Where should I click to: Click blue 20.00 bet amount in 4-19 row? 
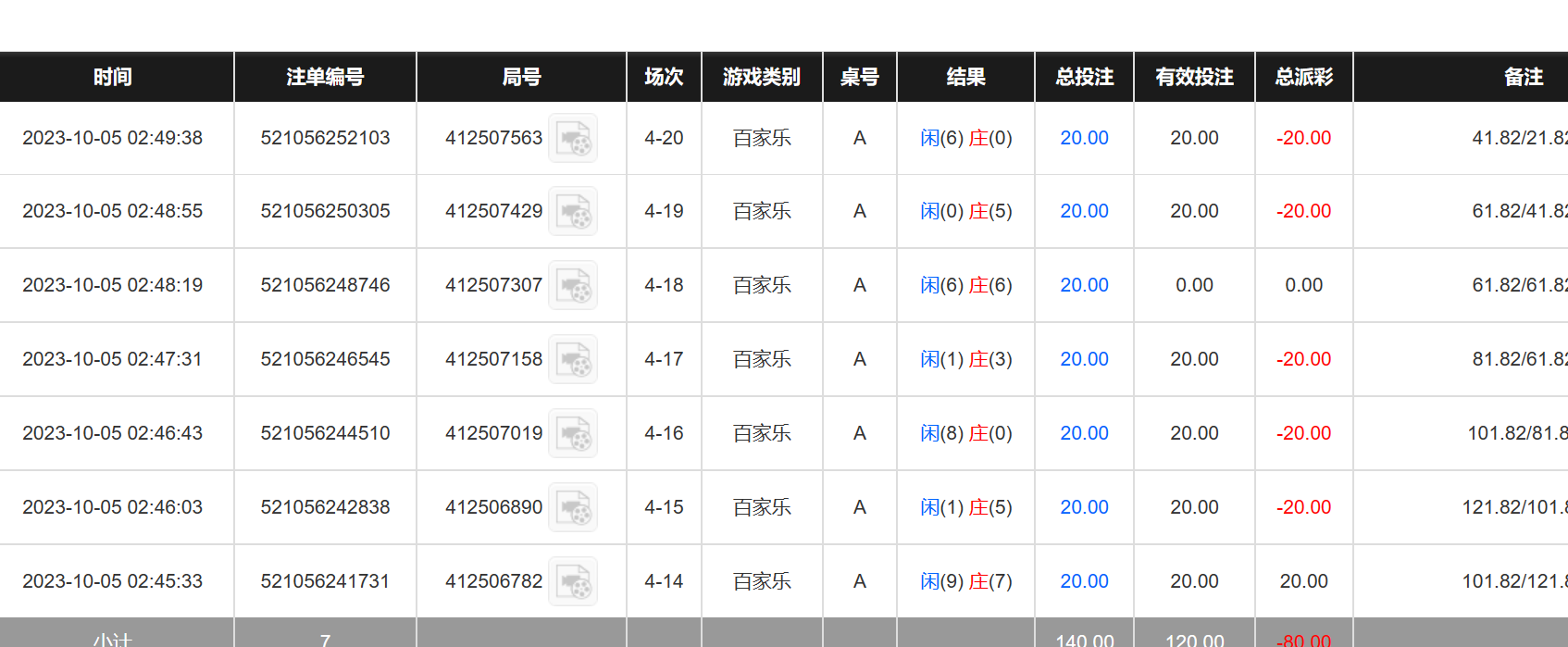[1084, 211]
